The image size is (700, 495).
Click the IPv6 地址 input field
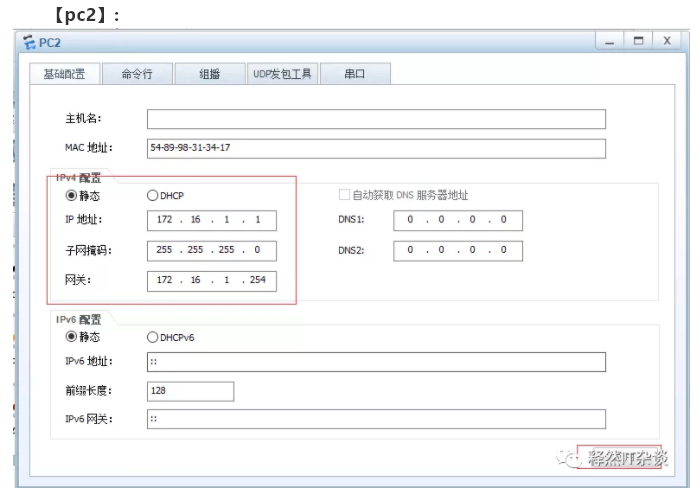pos(376,362)
